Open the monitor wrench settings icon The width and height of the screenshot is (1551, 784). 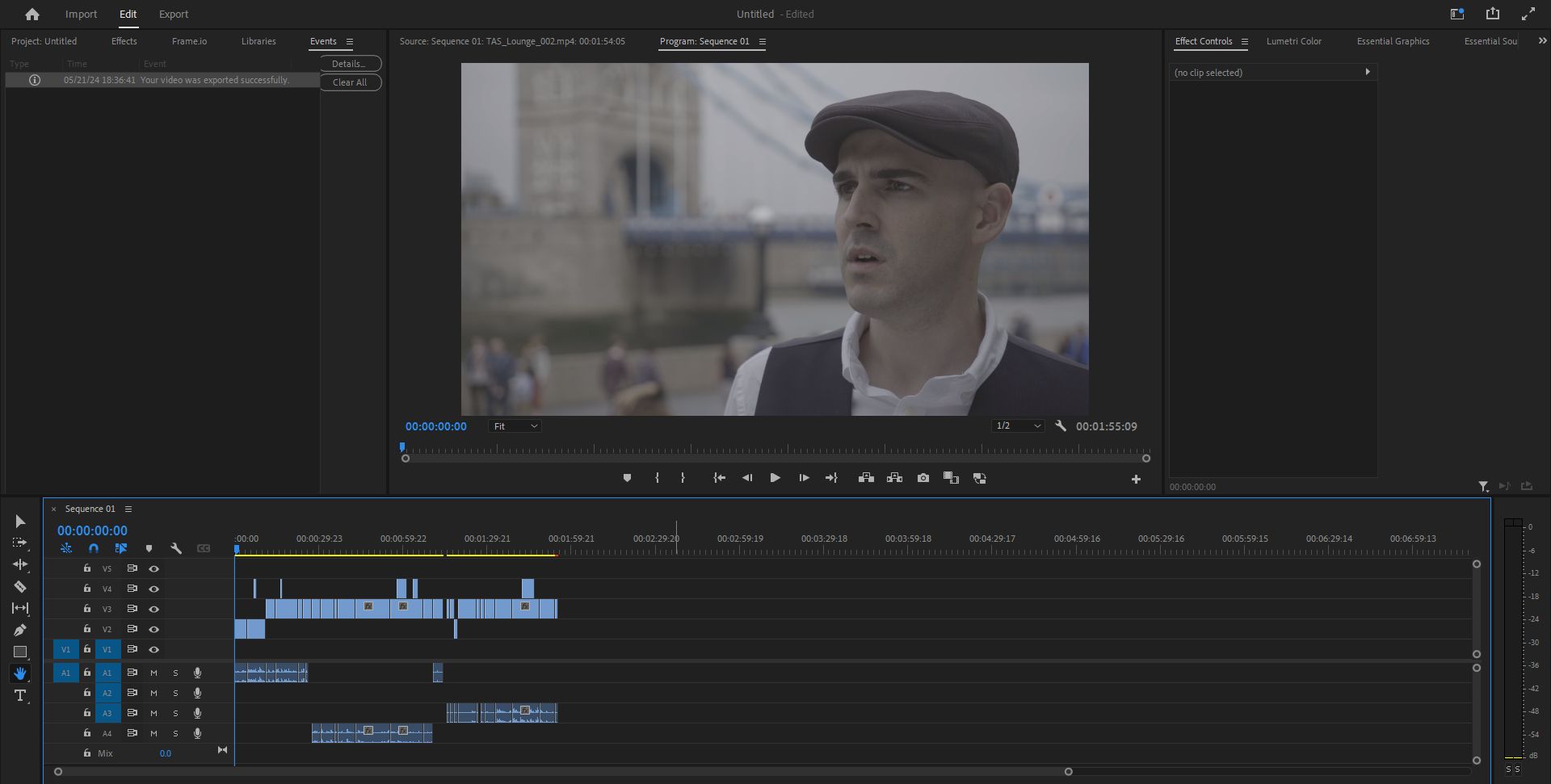click(x=1061, y=426)
